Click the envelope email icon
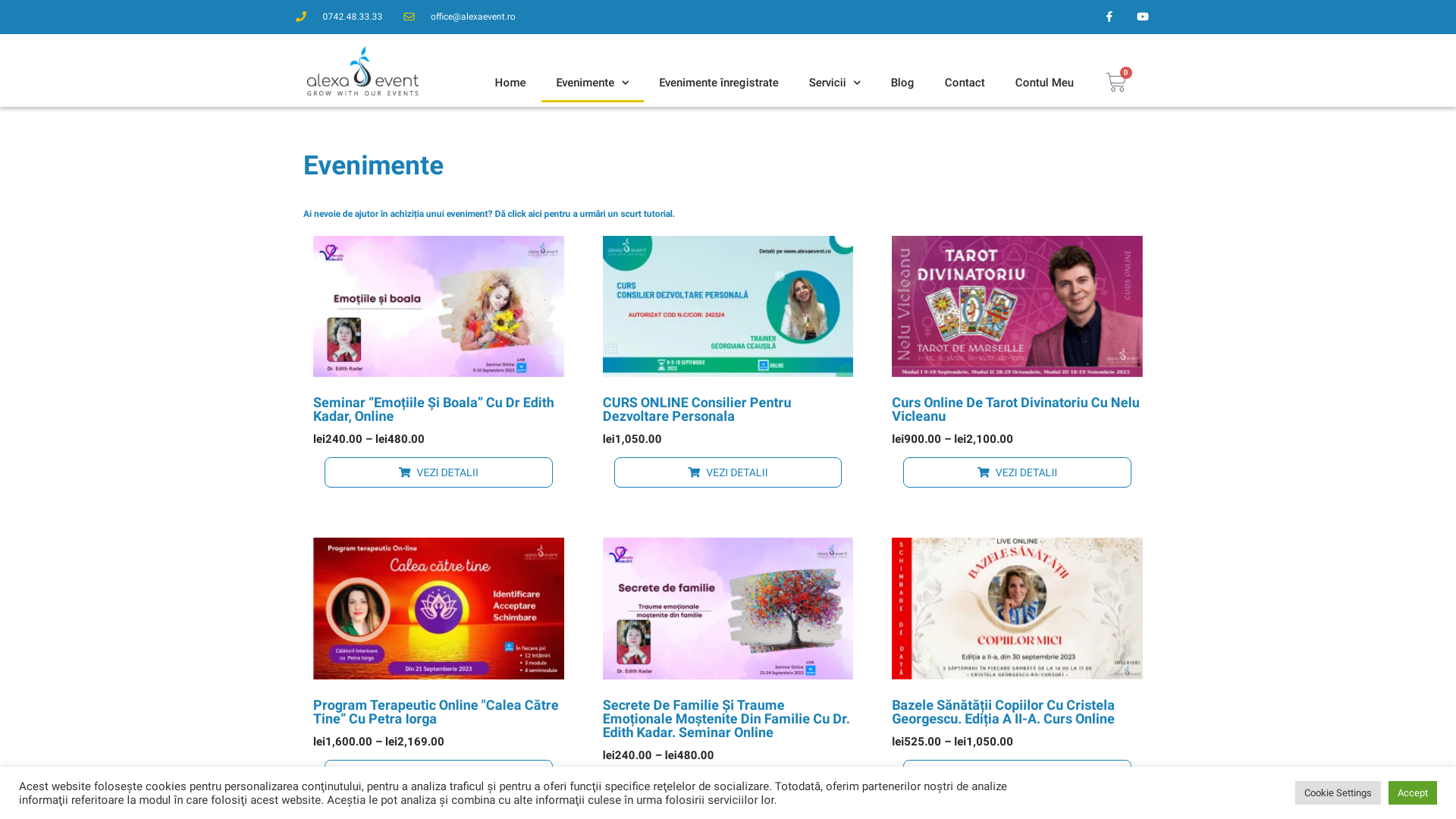 [x=409, y=17]
